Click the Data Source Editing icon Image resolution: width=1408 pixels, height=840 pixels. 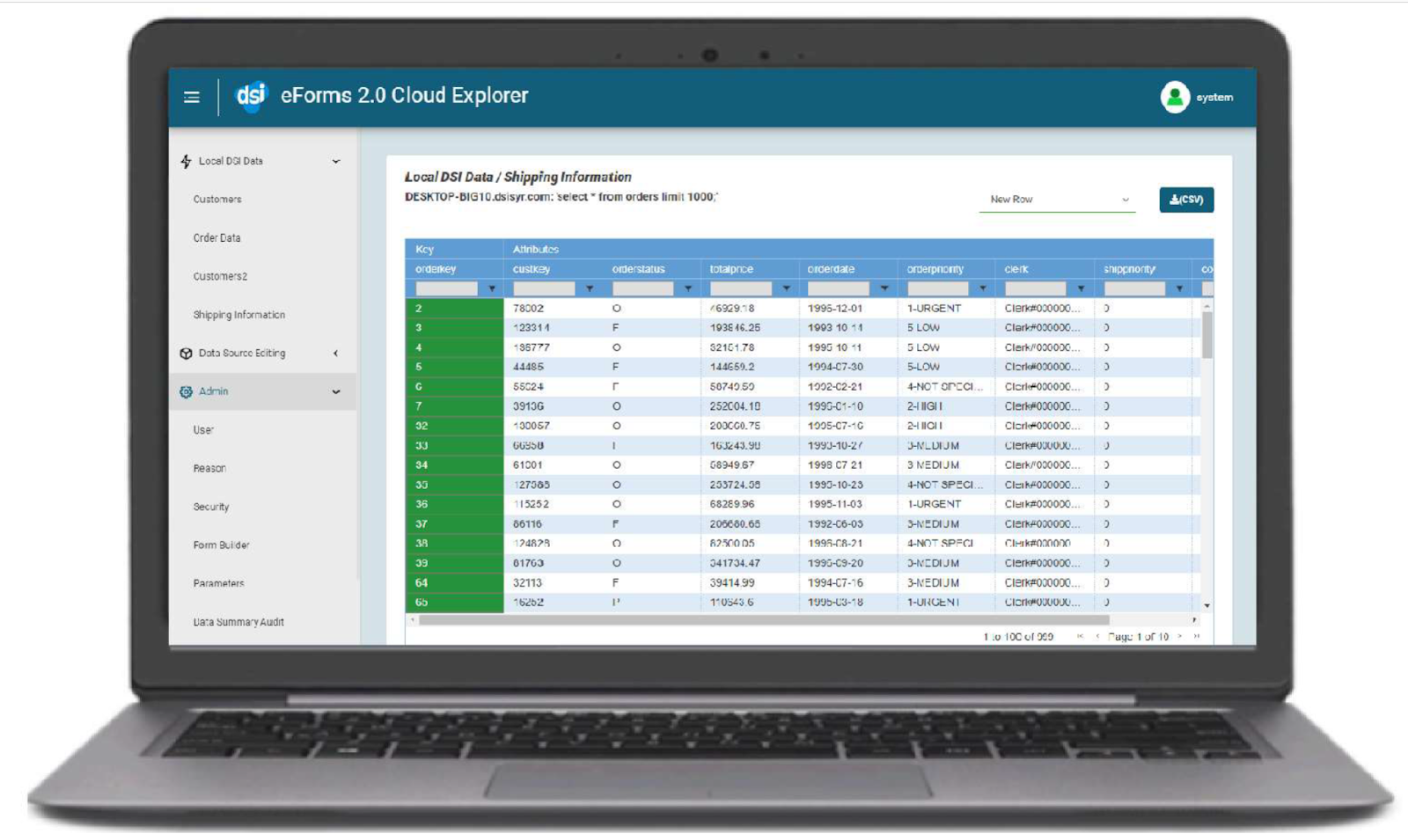(x=186, y=352)
